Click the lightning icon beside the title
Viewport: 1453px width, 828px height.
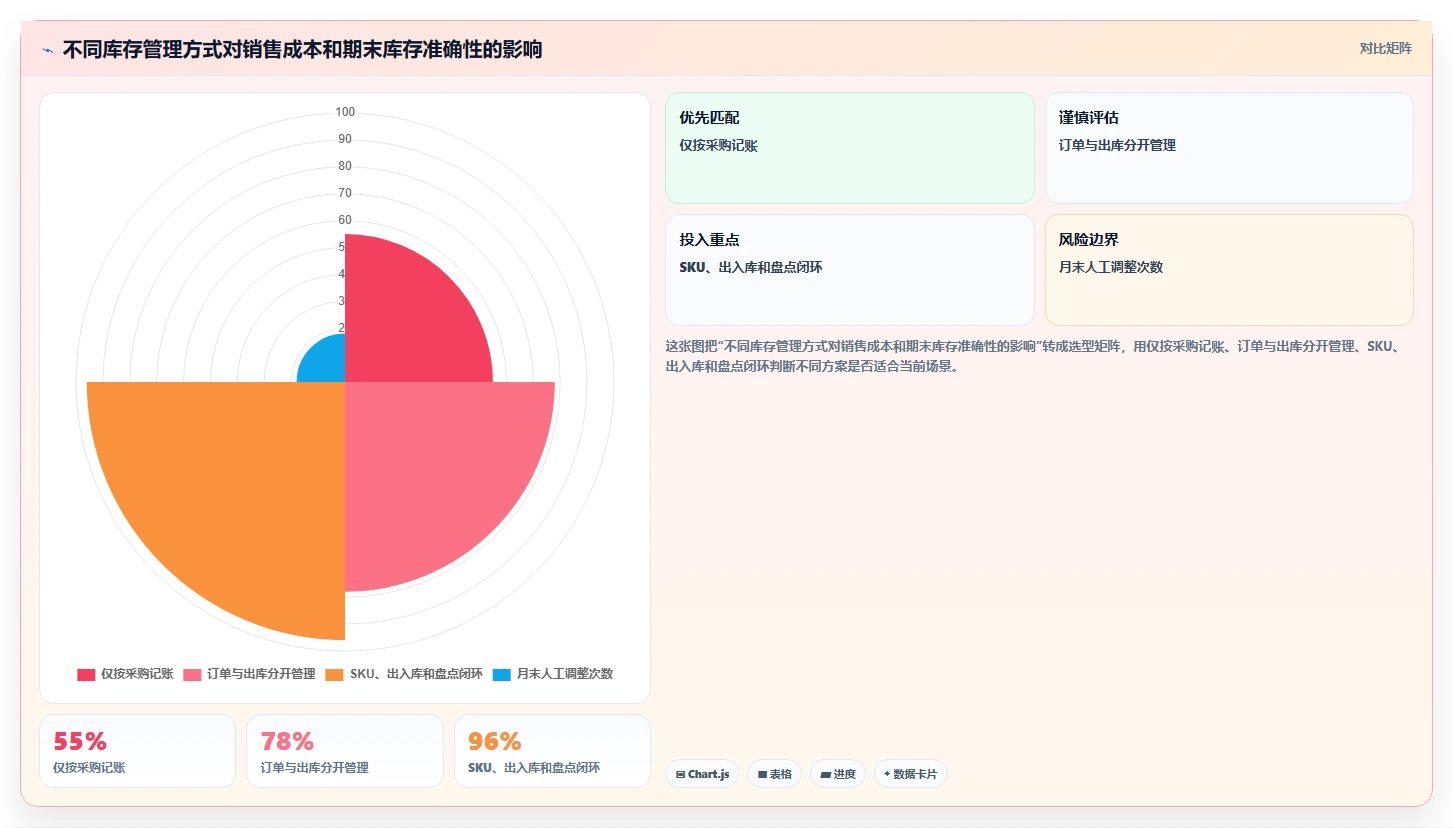pyautogui.click(x=48, y=49)
